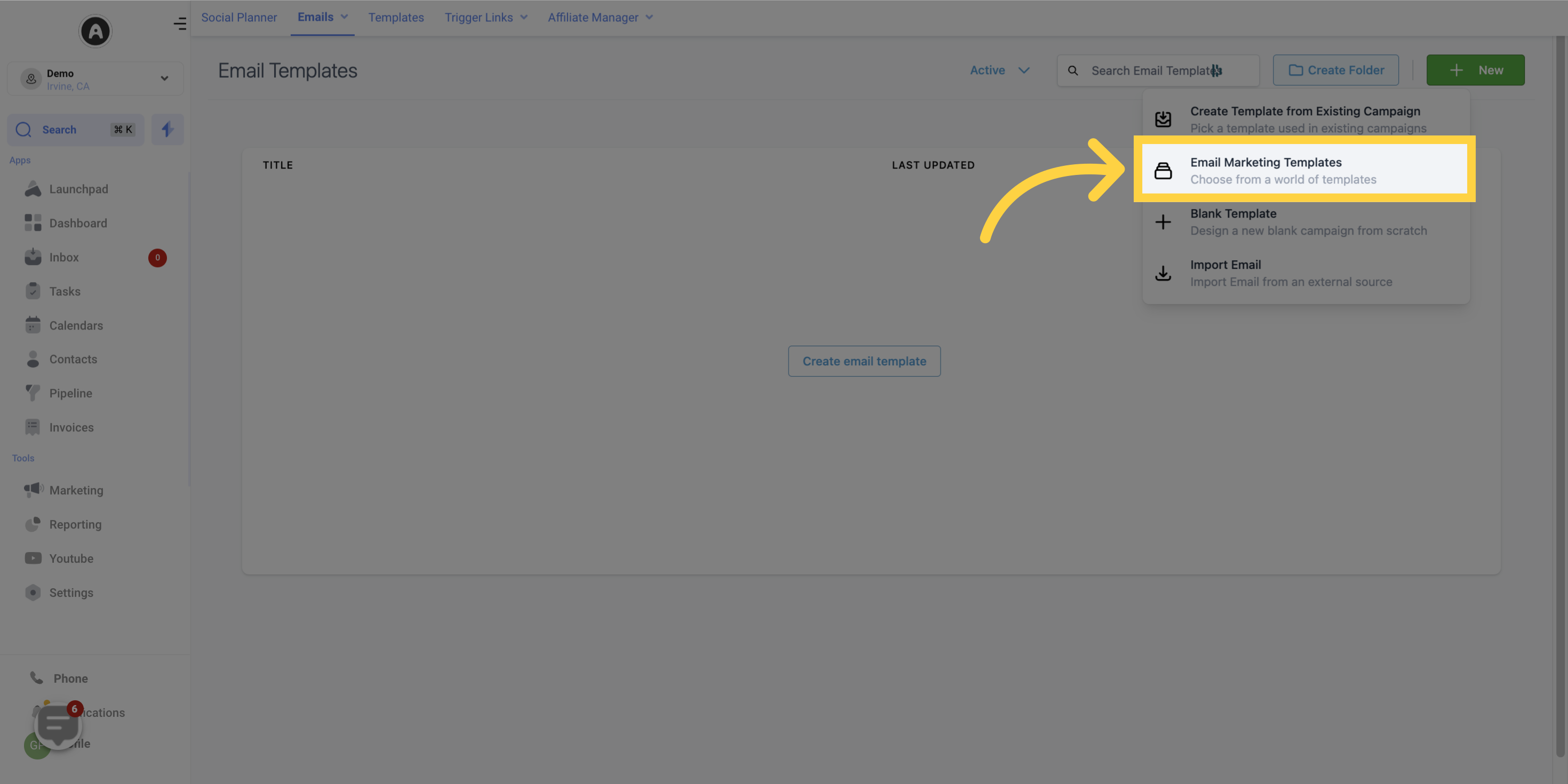
Task: Expand the Active status filter dropdown
Action: click(999, 69)
